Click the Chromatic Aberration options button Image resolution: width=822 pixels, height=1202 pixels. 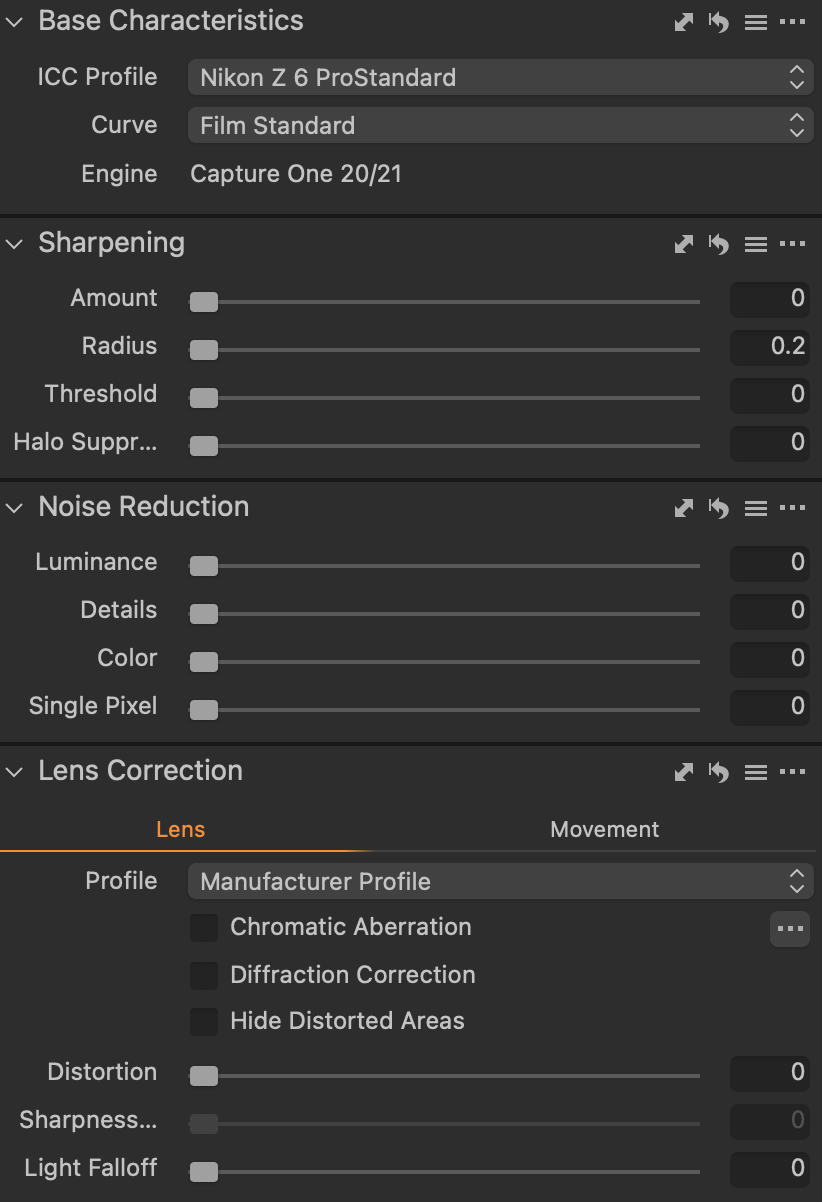790,929
